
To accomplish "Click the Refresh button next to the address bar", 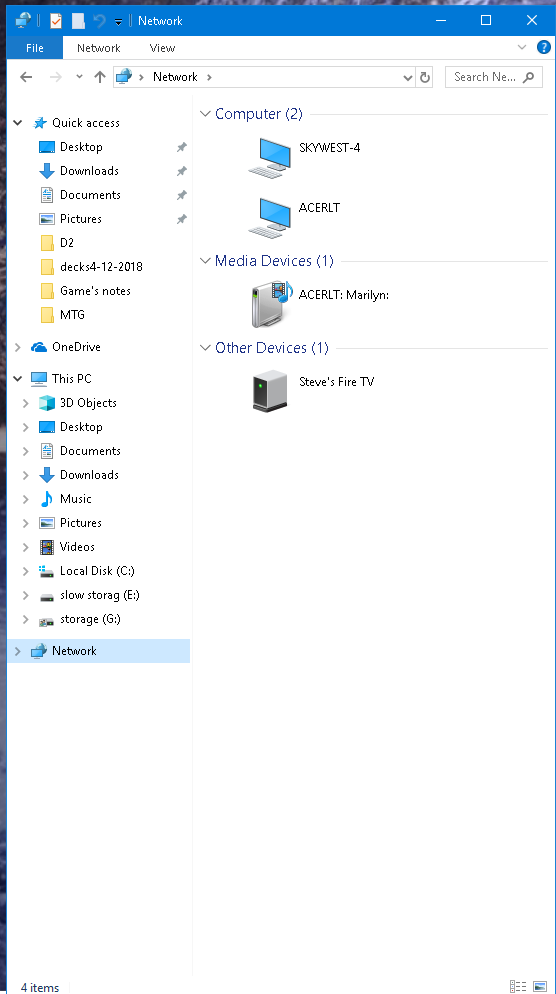I will [425, 77].
